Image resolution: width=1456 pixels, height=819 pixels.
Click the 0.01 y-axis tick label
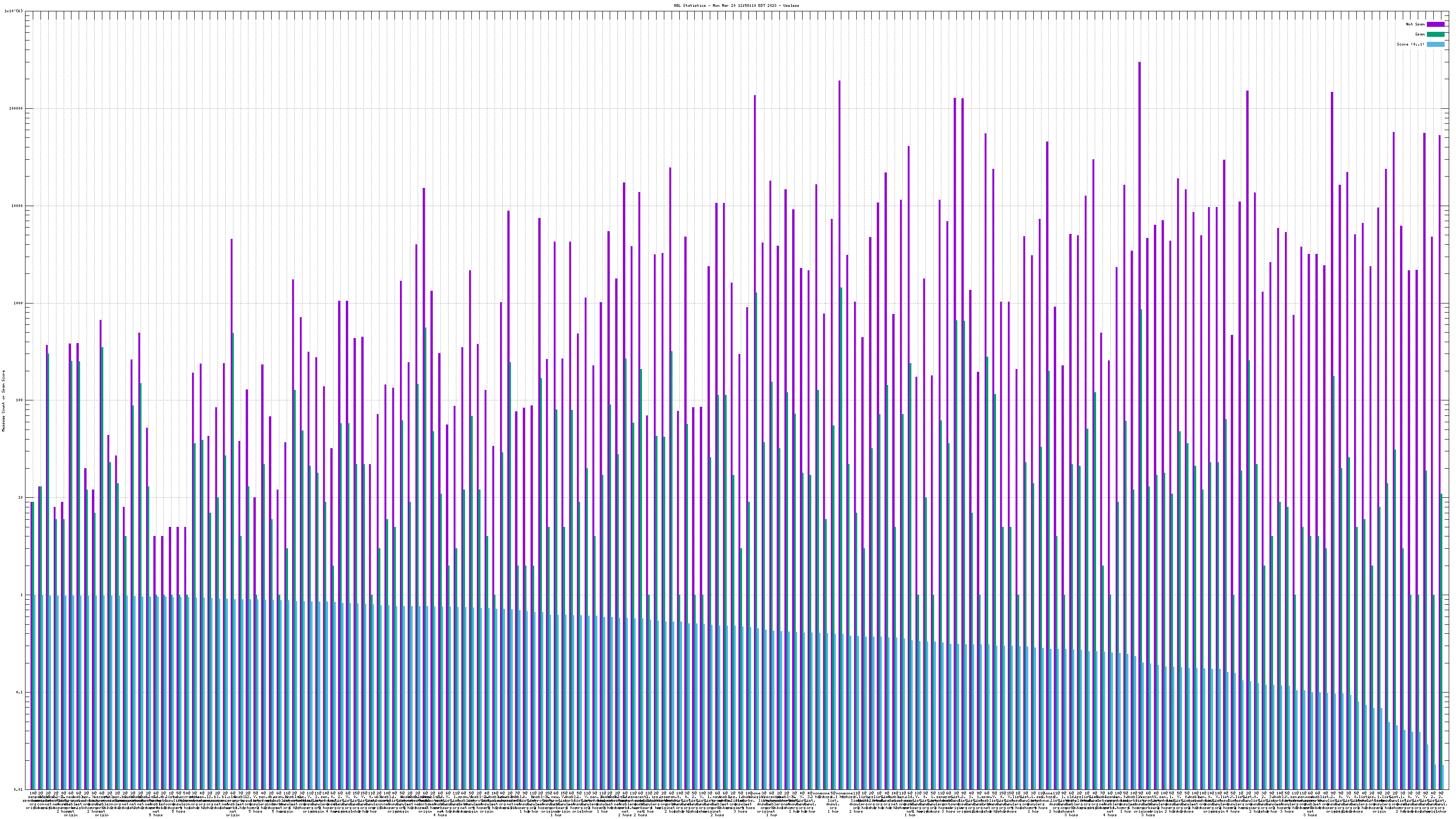coord(18,789)
